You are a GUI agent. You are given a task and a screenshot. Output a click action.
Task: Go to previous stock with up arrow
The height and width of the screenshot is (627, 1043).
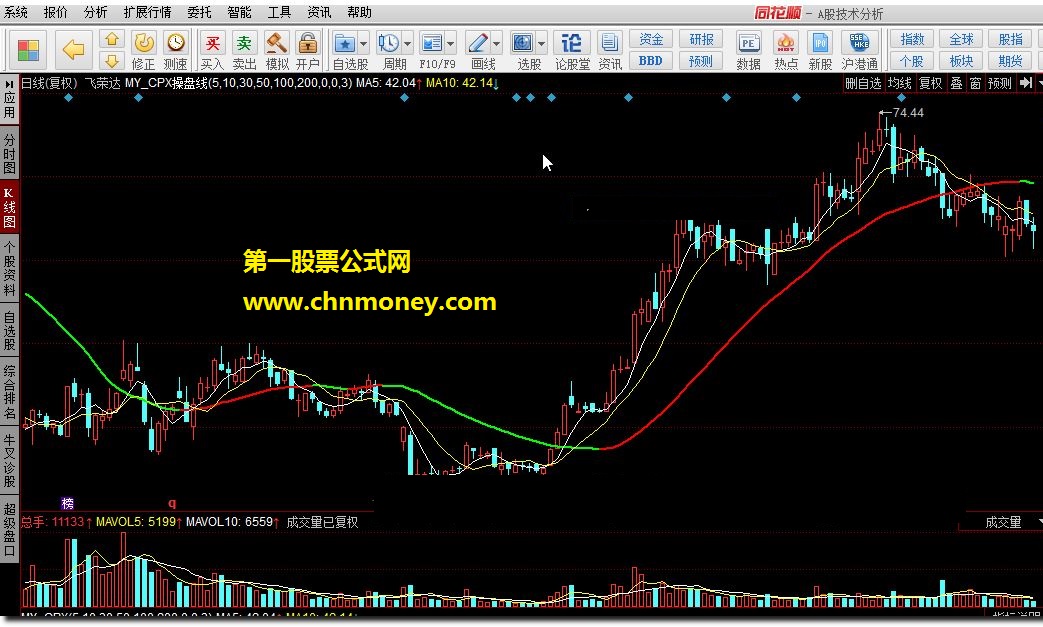112,40
